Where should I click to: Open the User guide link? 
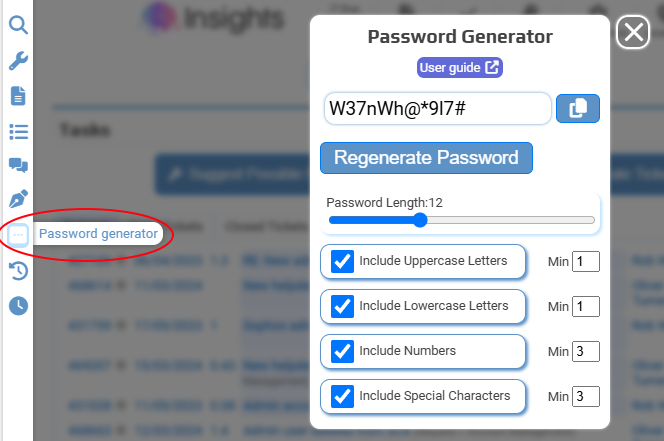pyautogui.click(x=459, y=68)
